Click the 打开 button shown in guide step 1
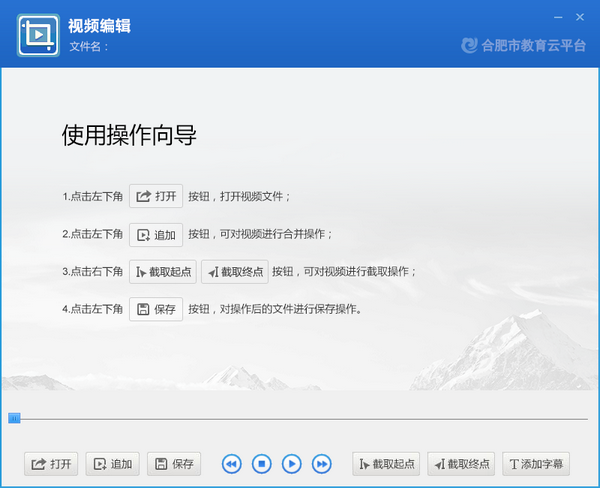This screenshot has height=488, width=600. (x=156, y=196)
